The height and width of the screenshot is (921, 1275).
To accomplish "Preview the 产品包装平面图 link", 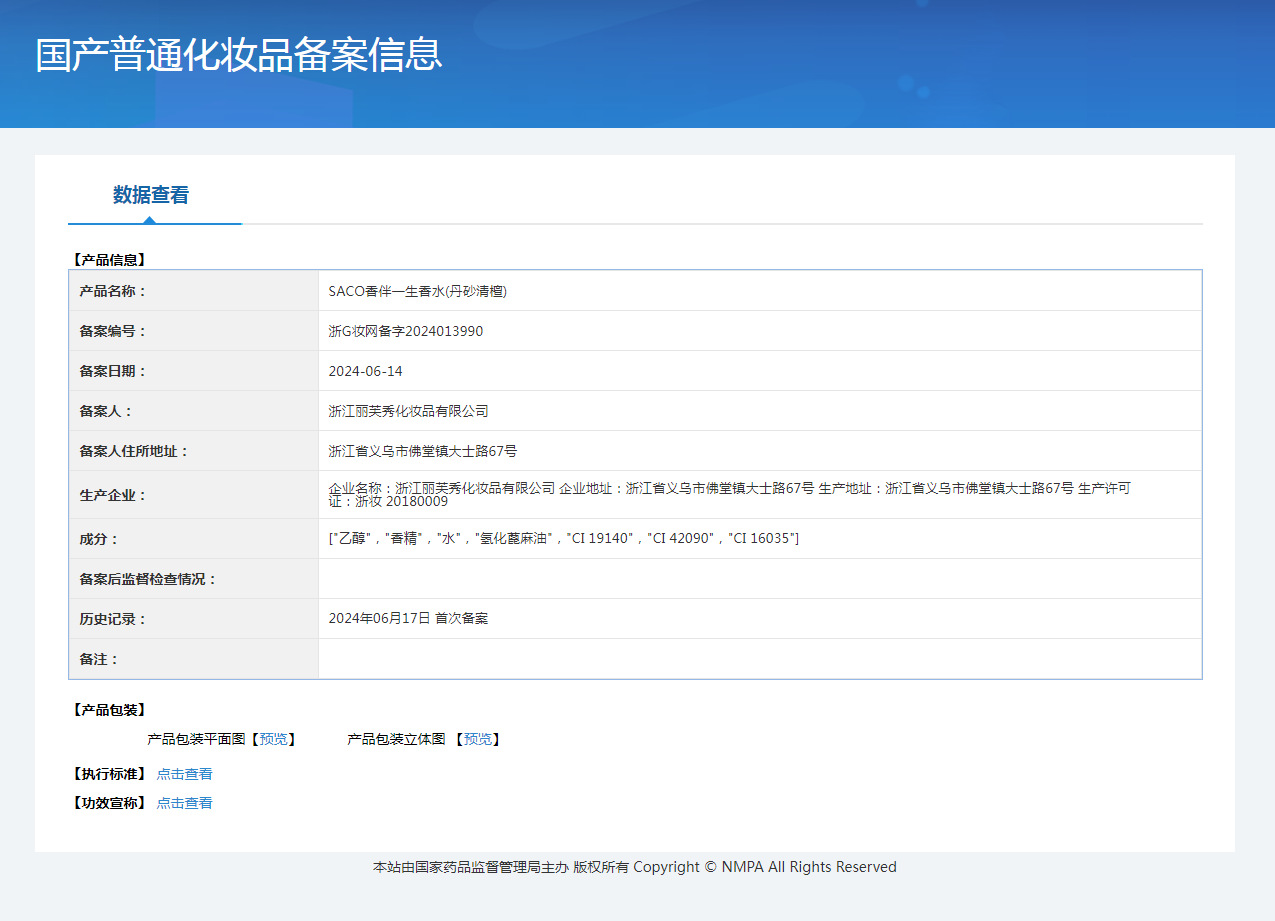I will click(273, 739).
